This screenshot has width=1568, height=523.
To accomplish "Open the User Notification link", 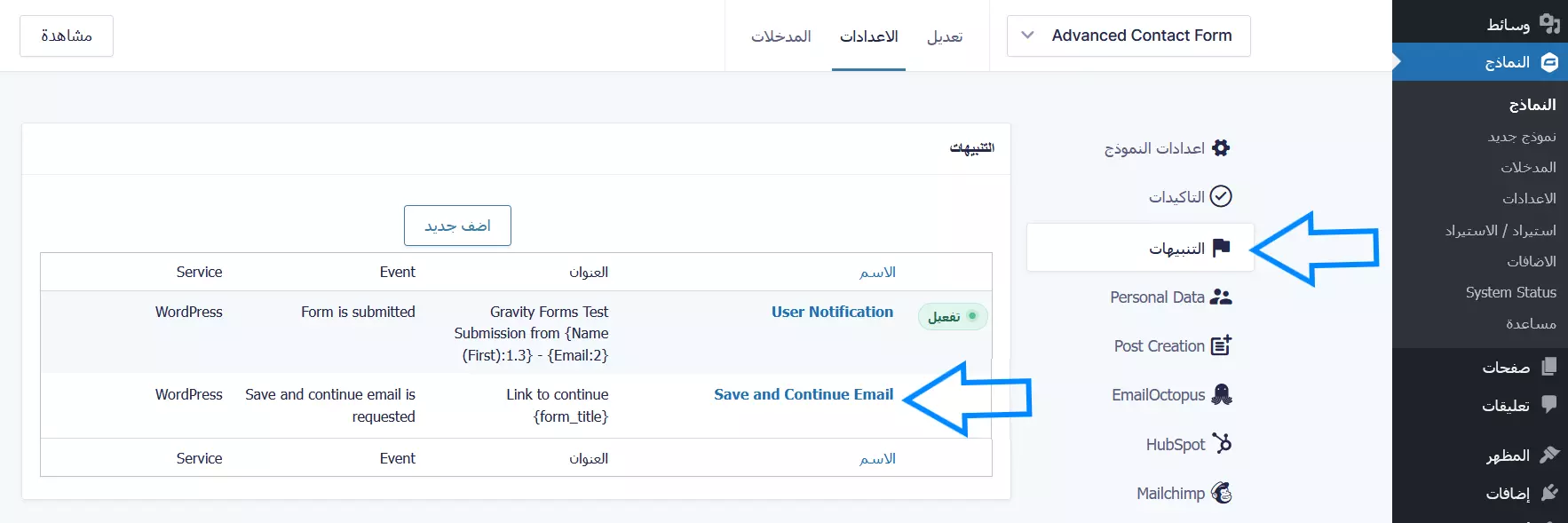I will [832, 312].
